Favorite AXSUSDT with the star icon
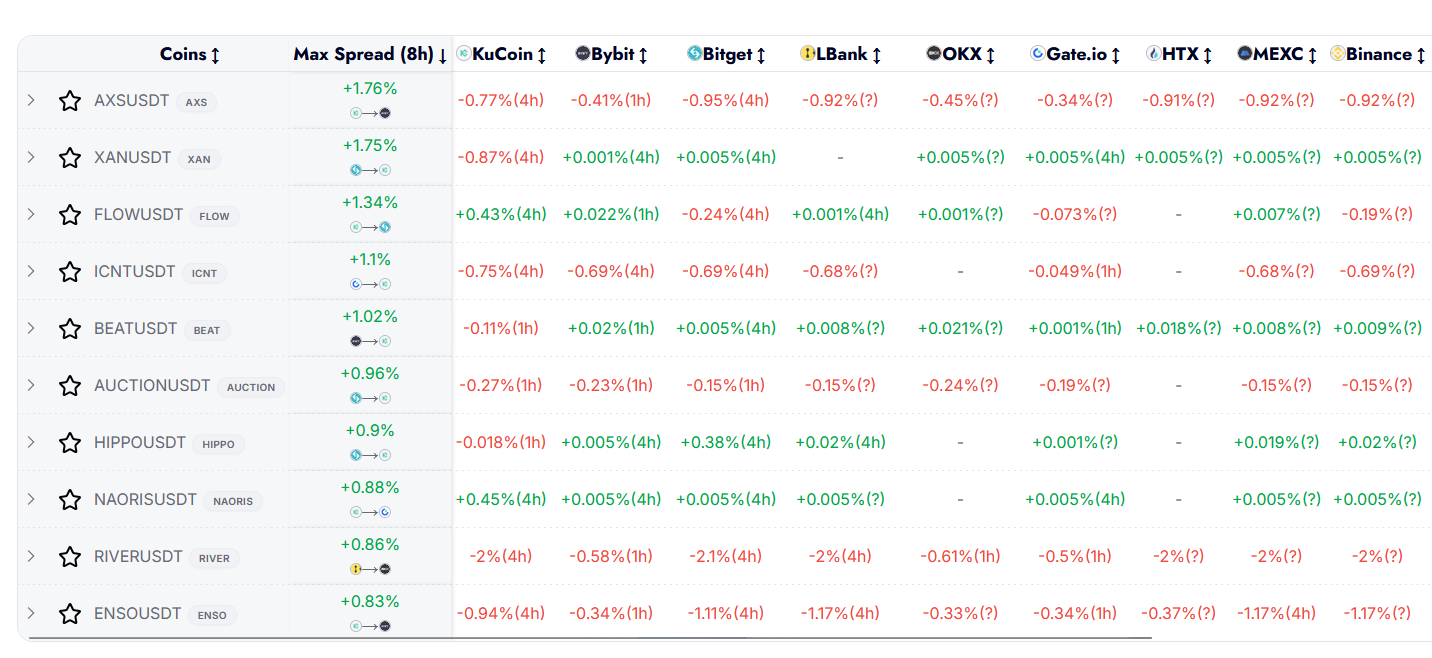The image size is (1432, 658). click(x=69, y=101)
